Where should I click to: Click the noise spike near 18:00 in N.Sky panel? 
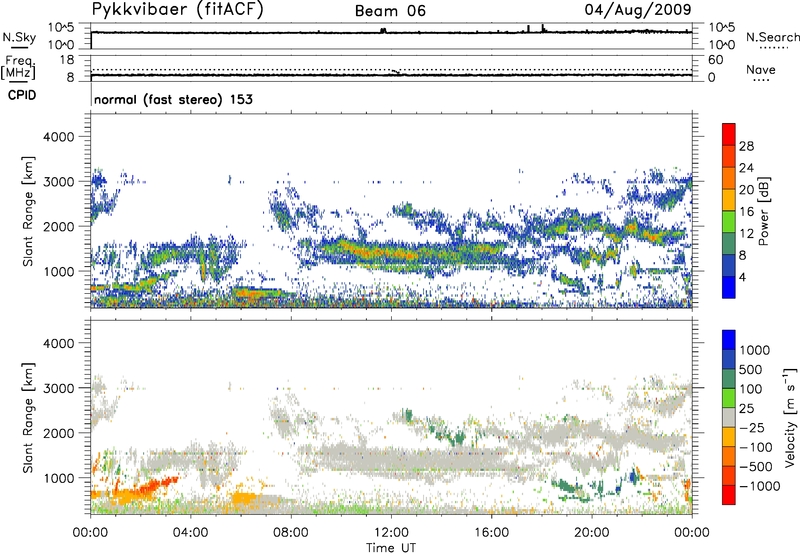pos(543,28)
